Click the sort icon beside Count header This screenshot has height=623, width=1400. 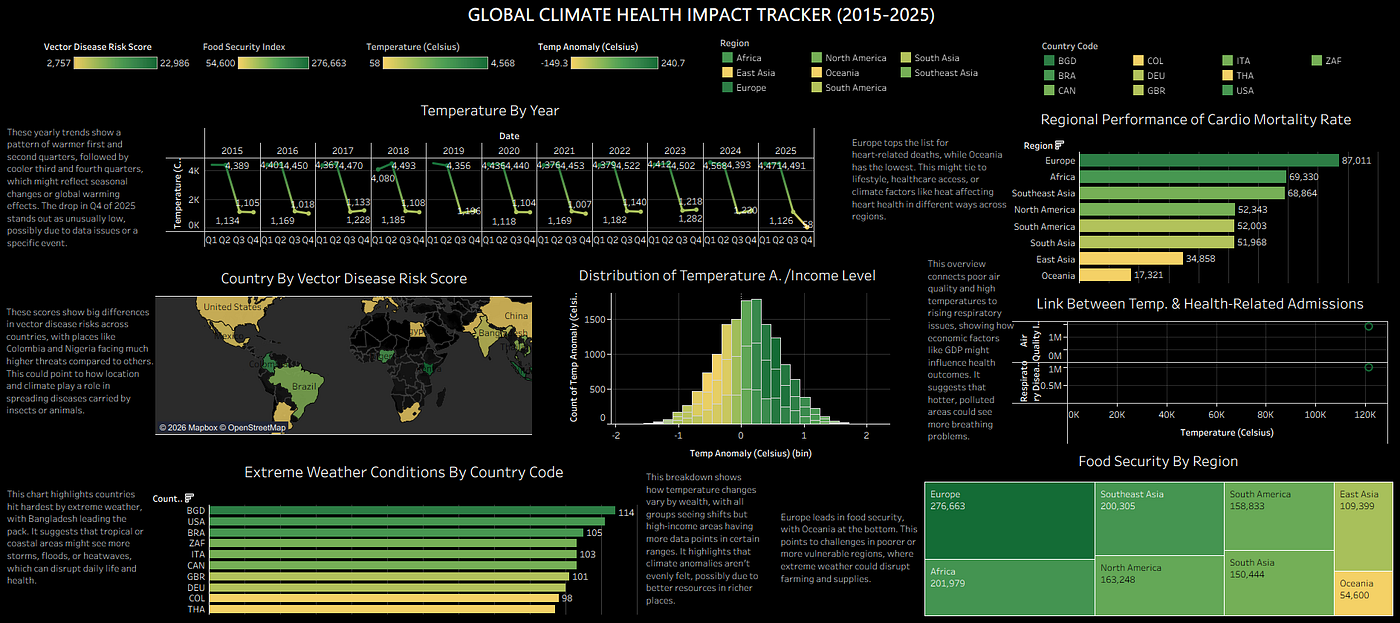tap(189, 497)
